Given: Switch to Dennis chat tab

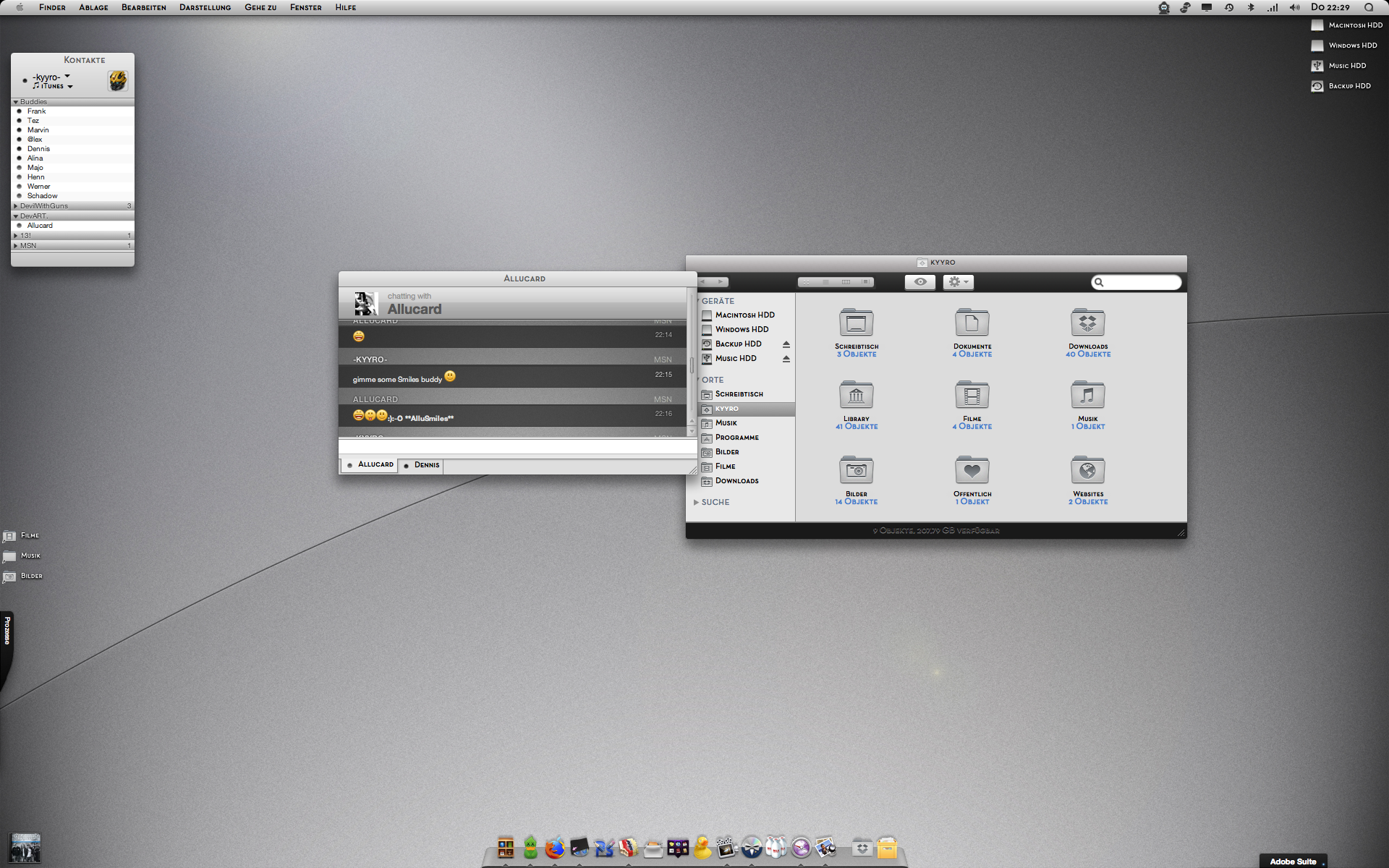Looking at the screenshot, I should pyautogui.click(x=421, y=465).
